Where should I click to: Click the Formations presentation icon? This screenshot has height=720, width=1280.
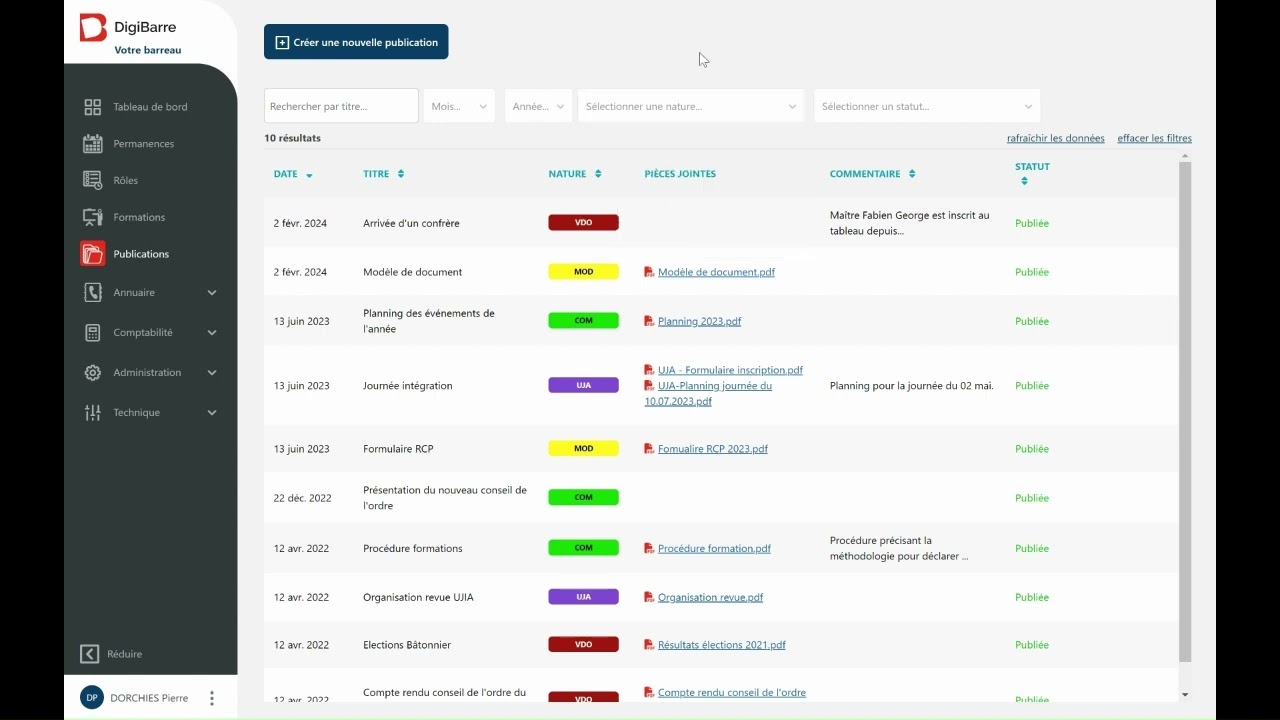tap(93, 217)
